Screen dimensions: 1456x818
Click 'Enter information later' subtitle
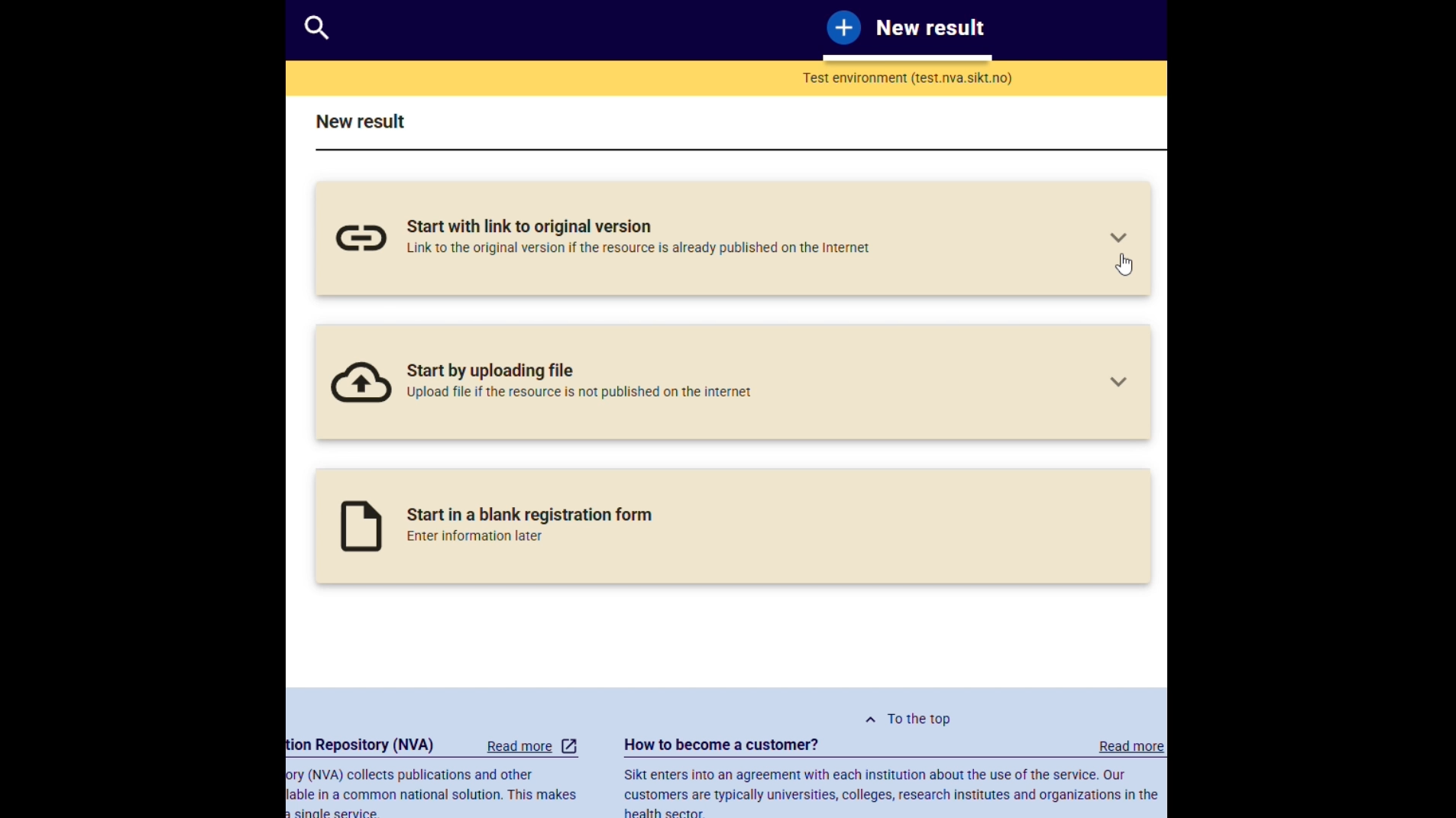click(474, 537)
